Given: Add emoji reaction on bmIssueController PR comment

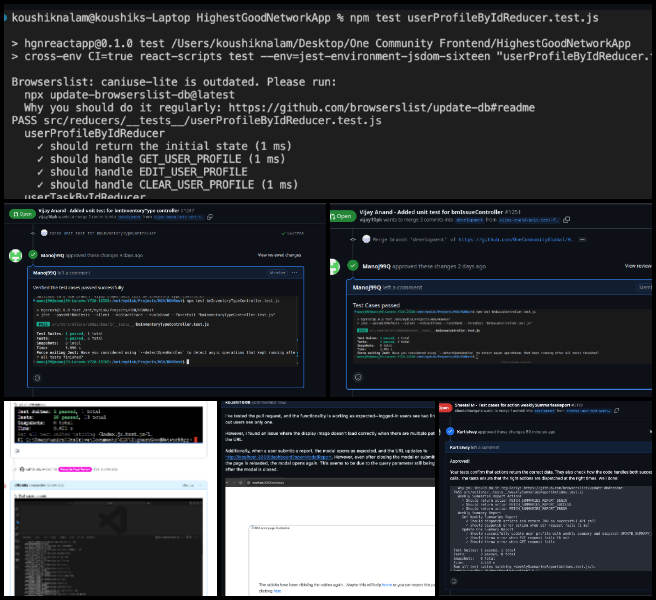Looking at the screenshot, I should 358,377.
